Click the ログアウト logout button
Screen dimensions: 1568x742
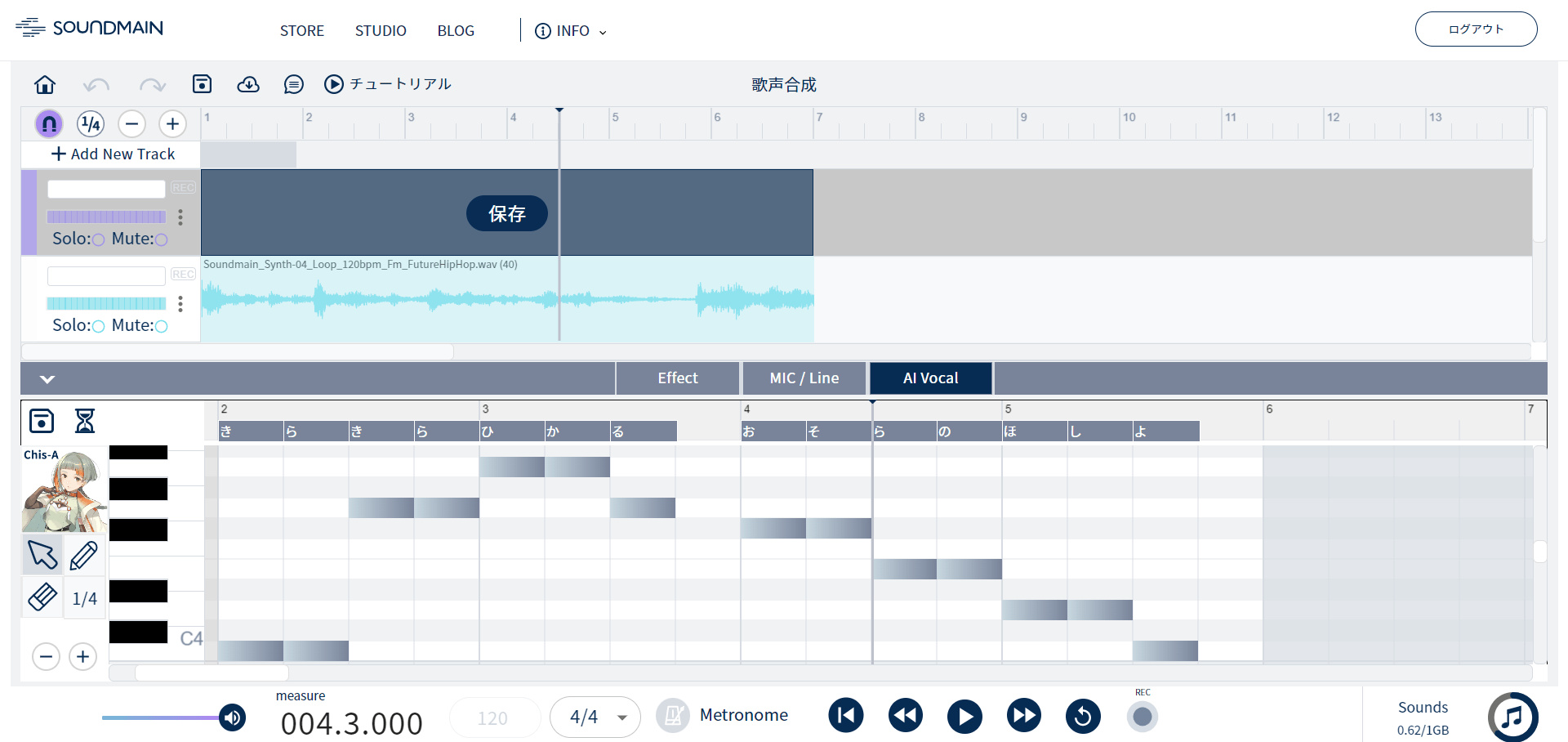(1476, 29)
